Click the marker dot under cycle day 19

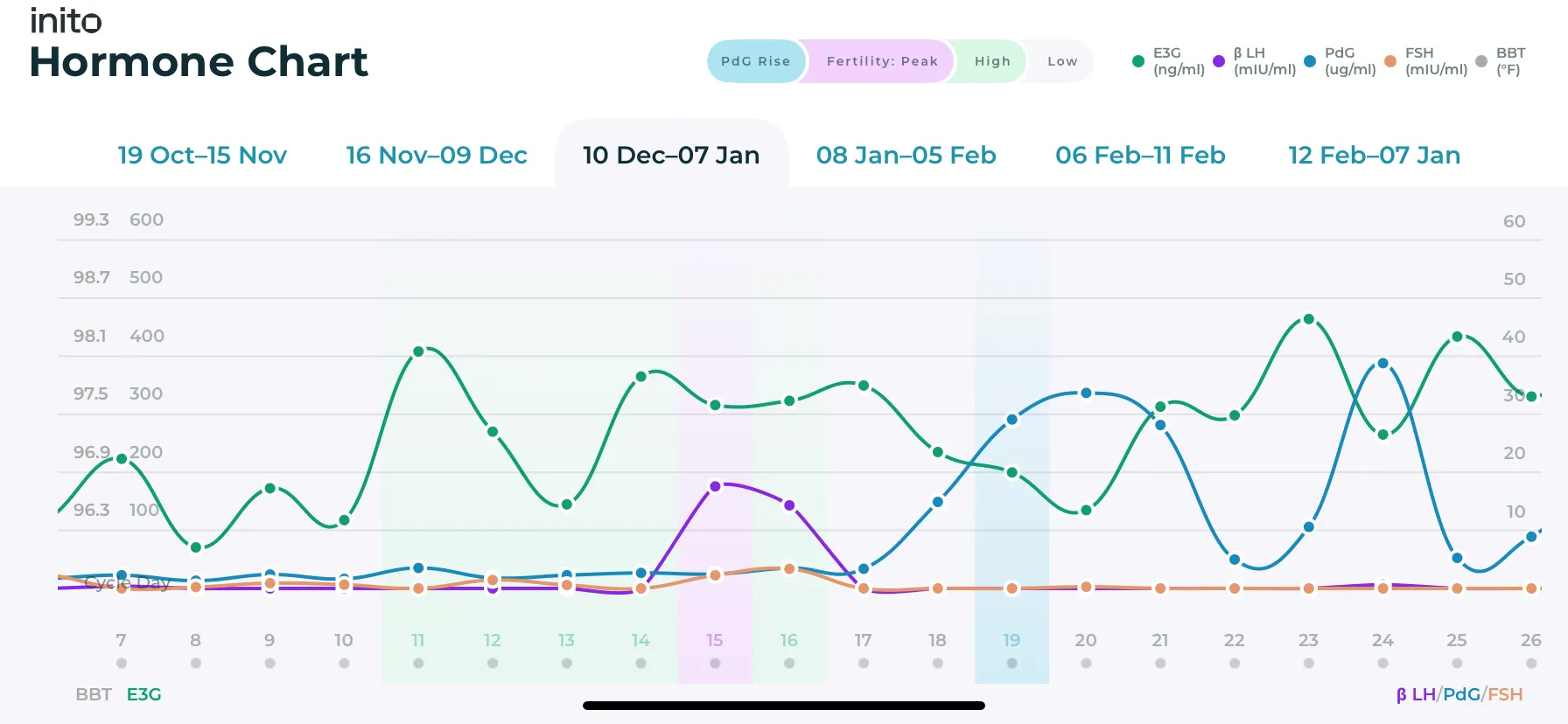pos(1011,662)
